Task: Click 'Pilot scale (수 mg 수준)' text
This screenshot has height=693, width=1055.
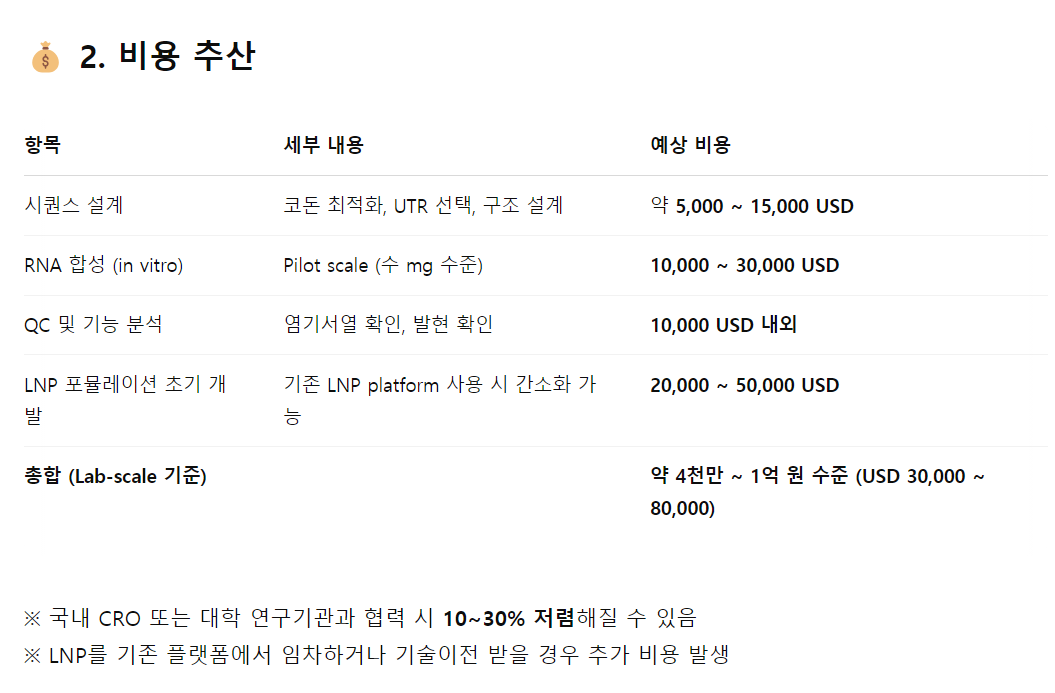Action: tap(383, 265)
